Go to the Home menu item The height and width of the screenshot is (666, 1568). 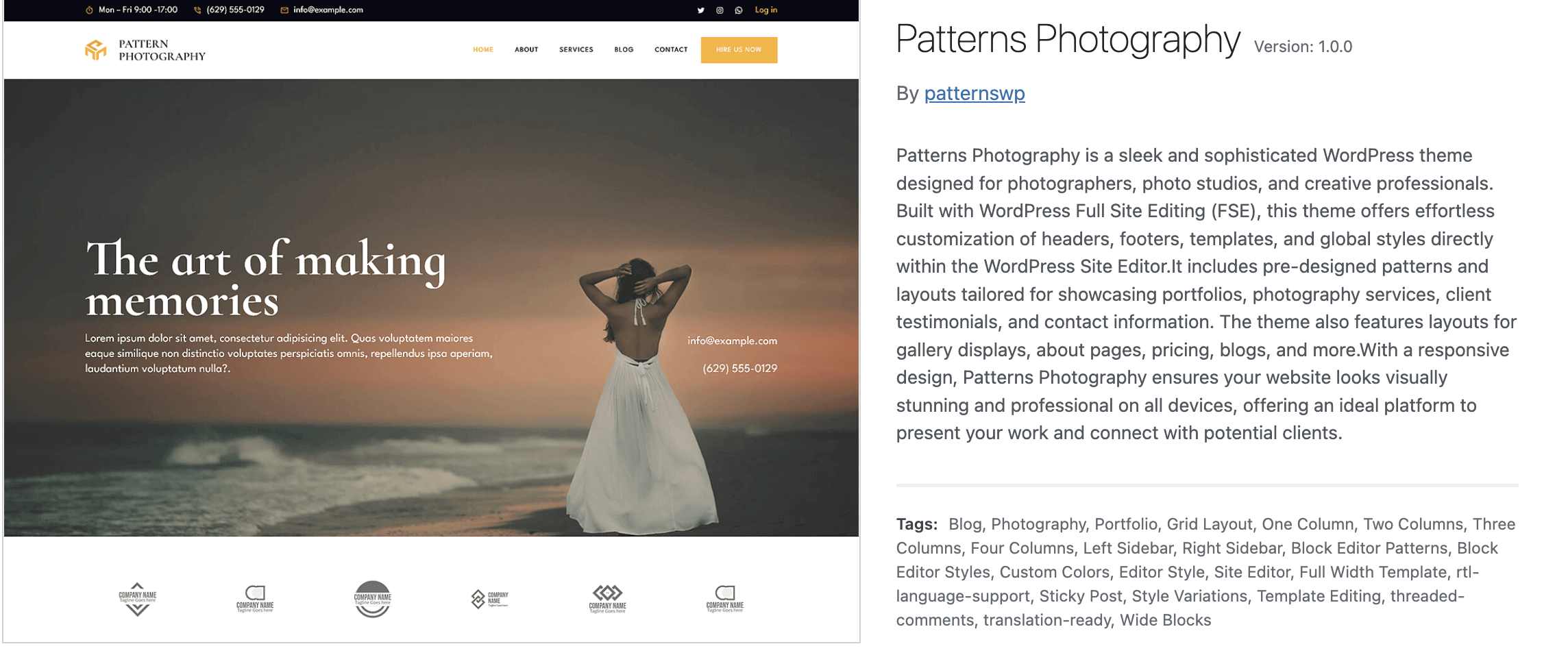[x=483, y=50]
